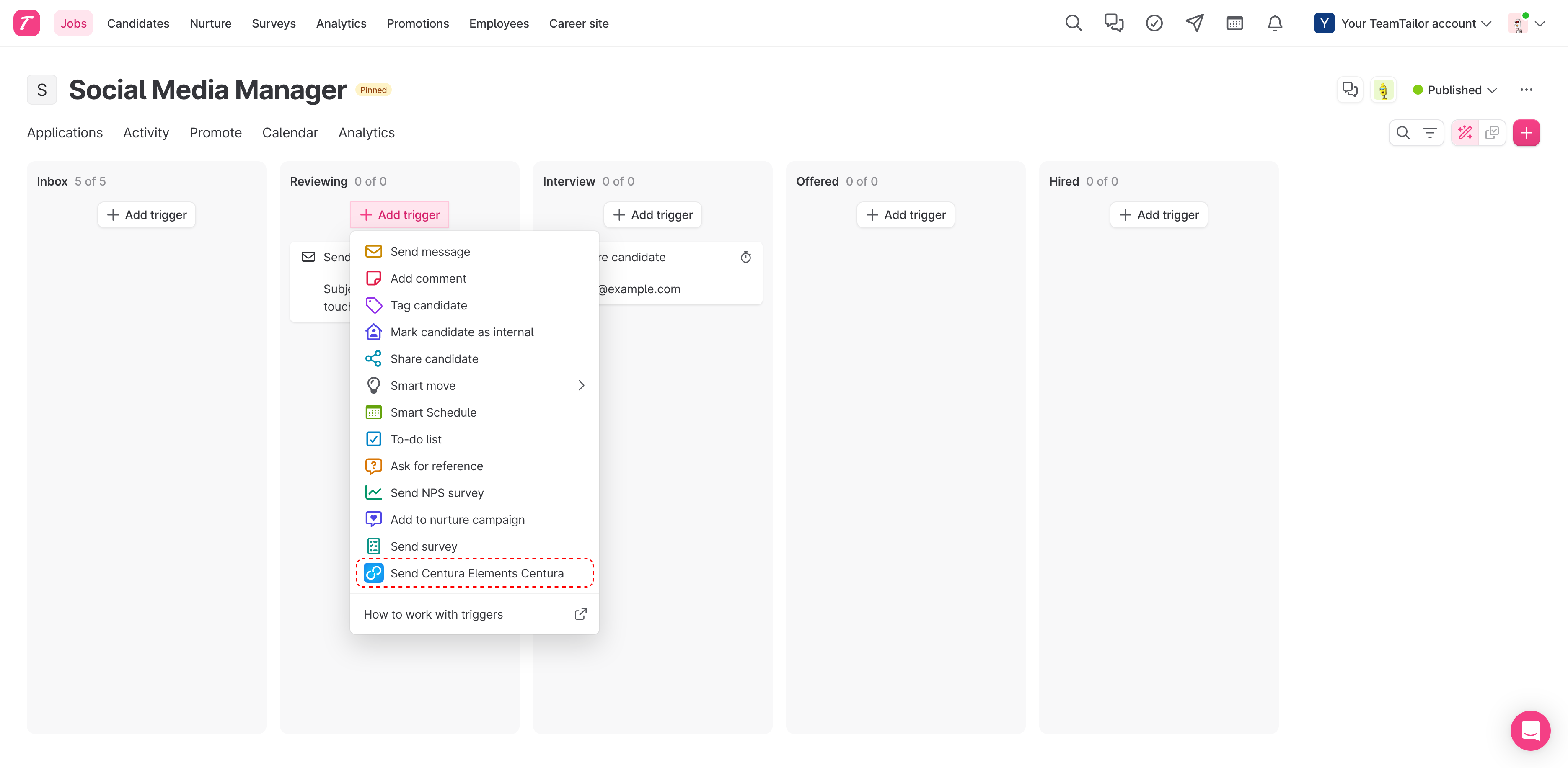The width and height of the screenshot is (1568, 768).
Task: Add trigger to the Hired stage
Action: coord(1159,215)
